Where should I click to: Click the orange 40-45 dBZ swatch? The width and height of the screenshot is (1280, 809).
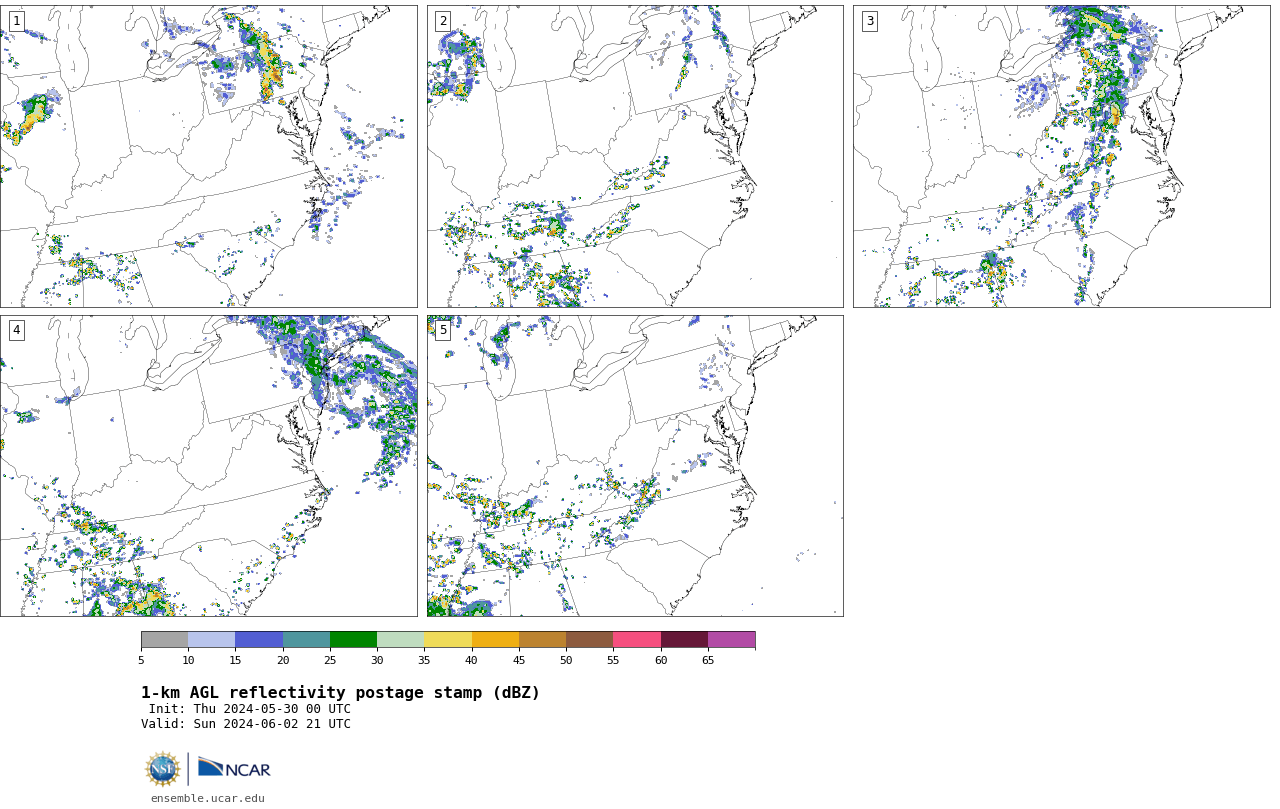(x=495, y=640)
